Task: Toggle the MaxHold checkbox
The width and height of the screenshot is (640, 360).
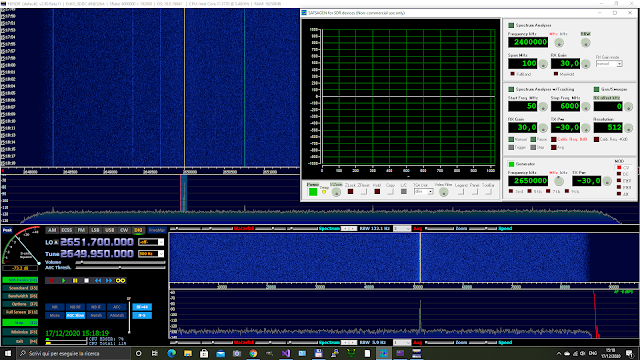Action: tap(556, 74)
